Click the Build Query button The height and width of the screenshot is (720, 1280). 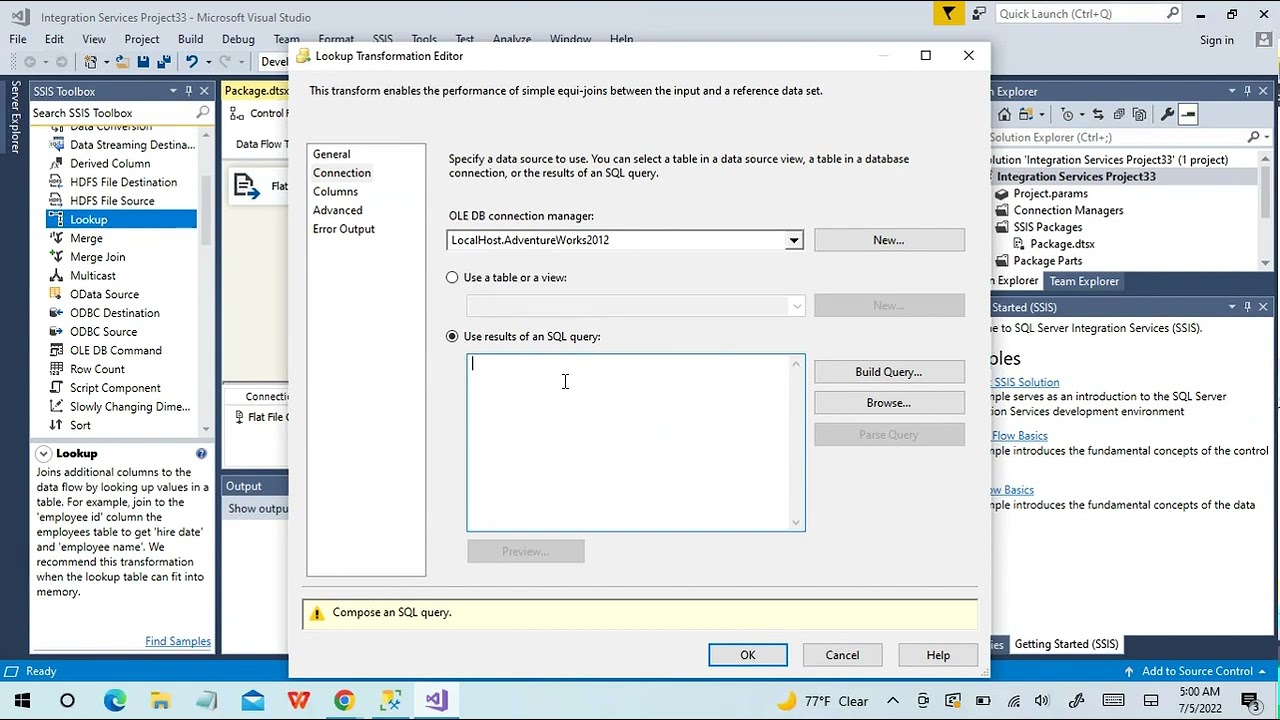[889, 372]
